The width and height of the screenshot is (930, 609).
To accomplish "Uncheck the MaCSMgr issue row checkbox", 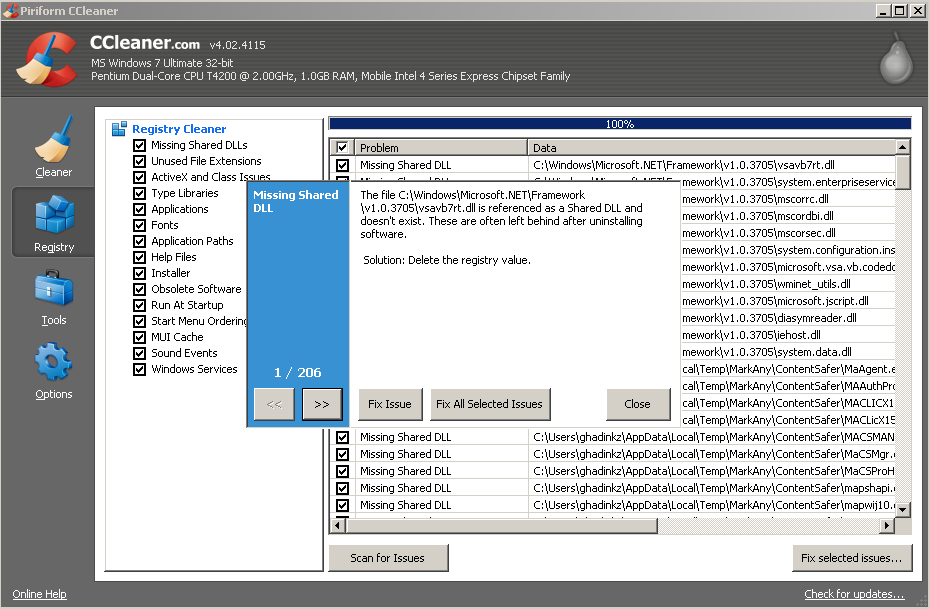I will click(342, 454).
